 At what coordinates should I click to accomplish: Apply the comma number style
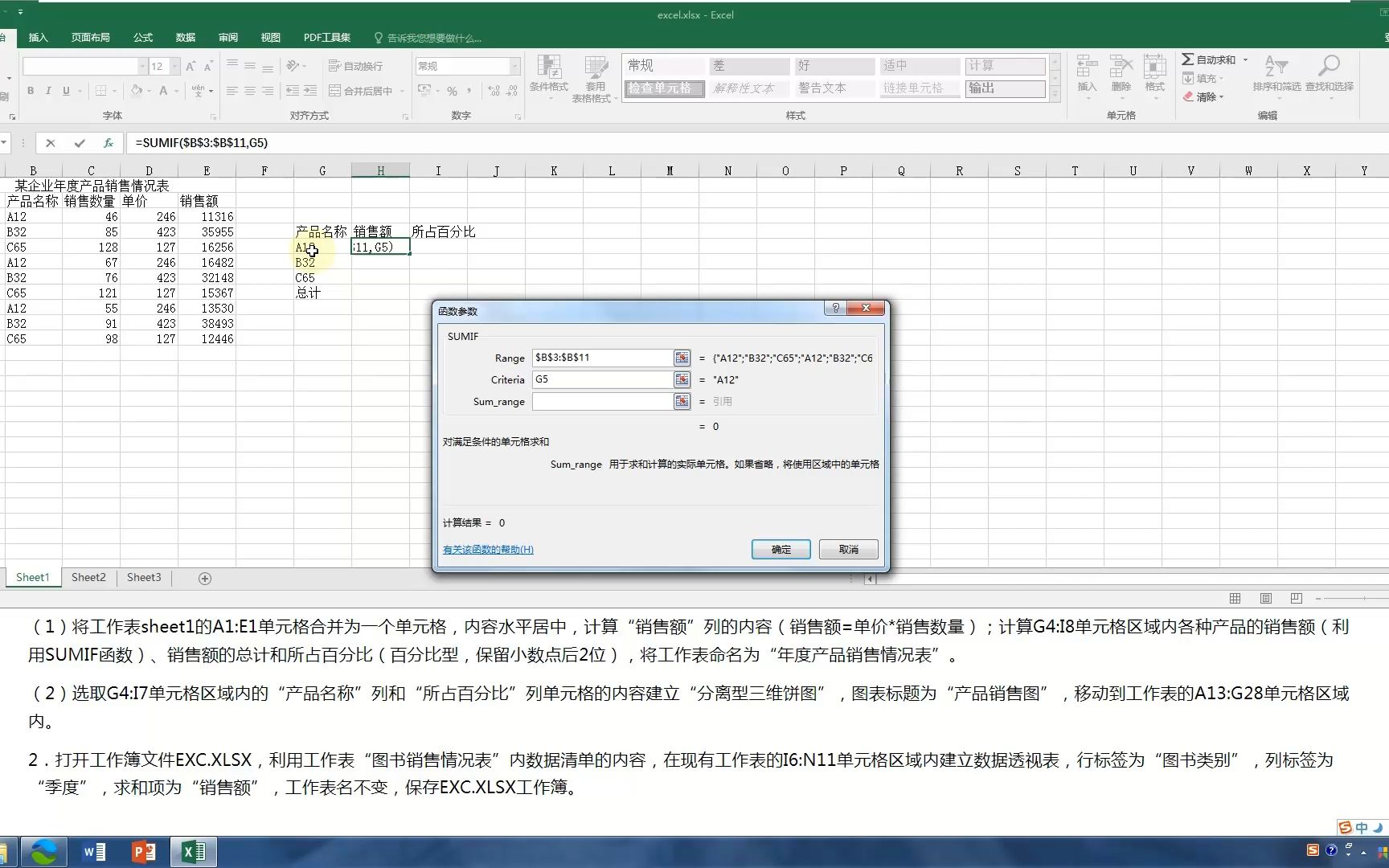469,91
